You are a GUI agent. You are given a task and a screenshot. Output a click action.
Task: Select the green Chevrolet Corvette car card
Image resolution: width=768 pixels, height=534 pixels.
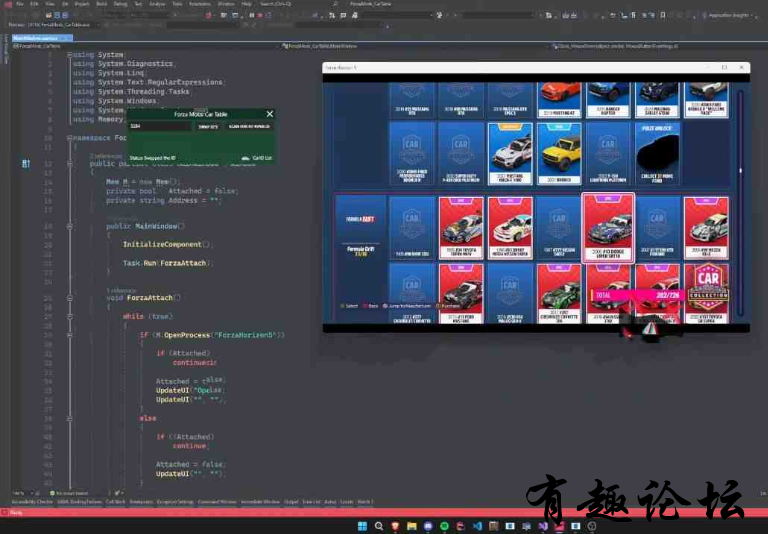pos(559,293)
